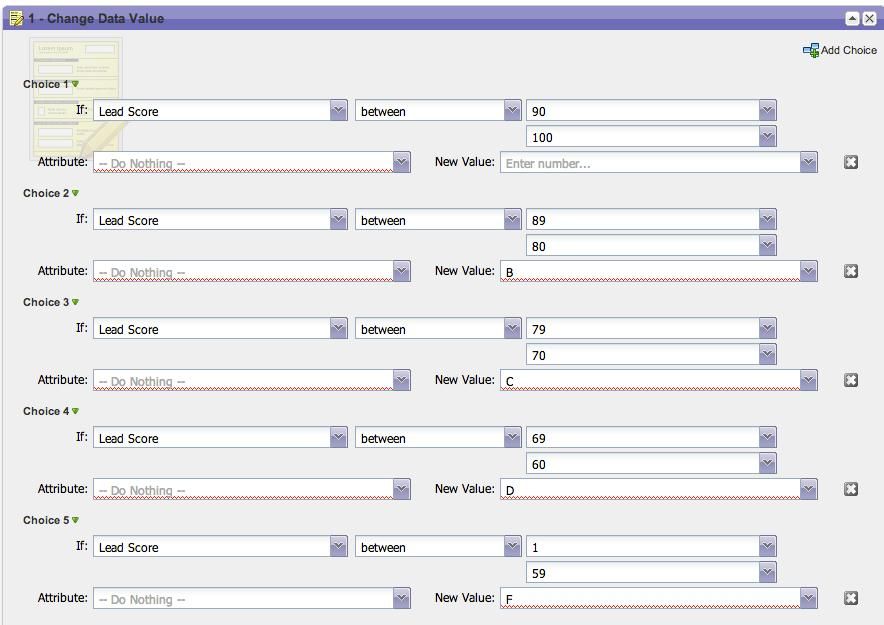The width and height of the screenshot is (884, 625).
Task: Open Choice 1 Attribute dropdown
Action: point(401,162)
